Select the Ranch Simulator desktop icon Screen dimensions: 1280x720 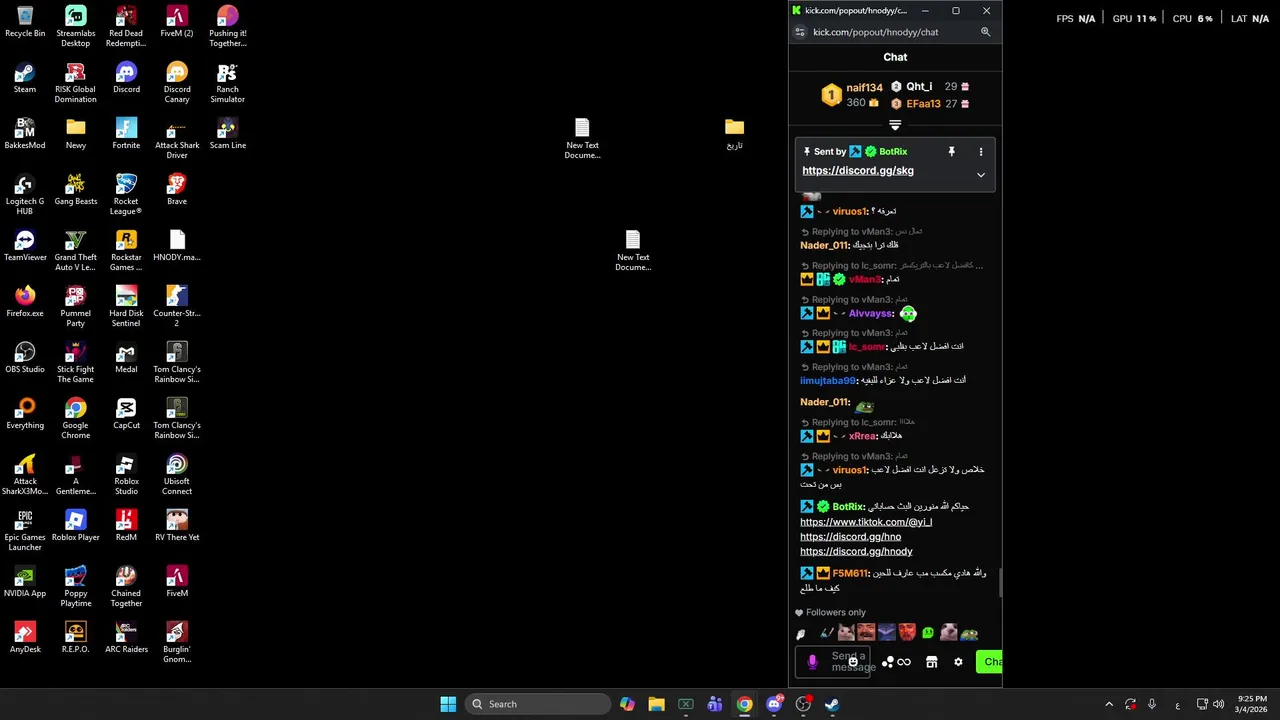pyautogui.click(x=227, y=83)
